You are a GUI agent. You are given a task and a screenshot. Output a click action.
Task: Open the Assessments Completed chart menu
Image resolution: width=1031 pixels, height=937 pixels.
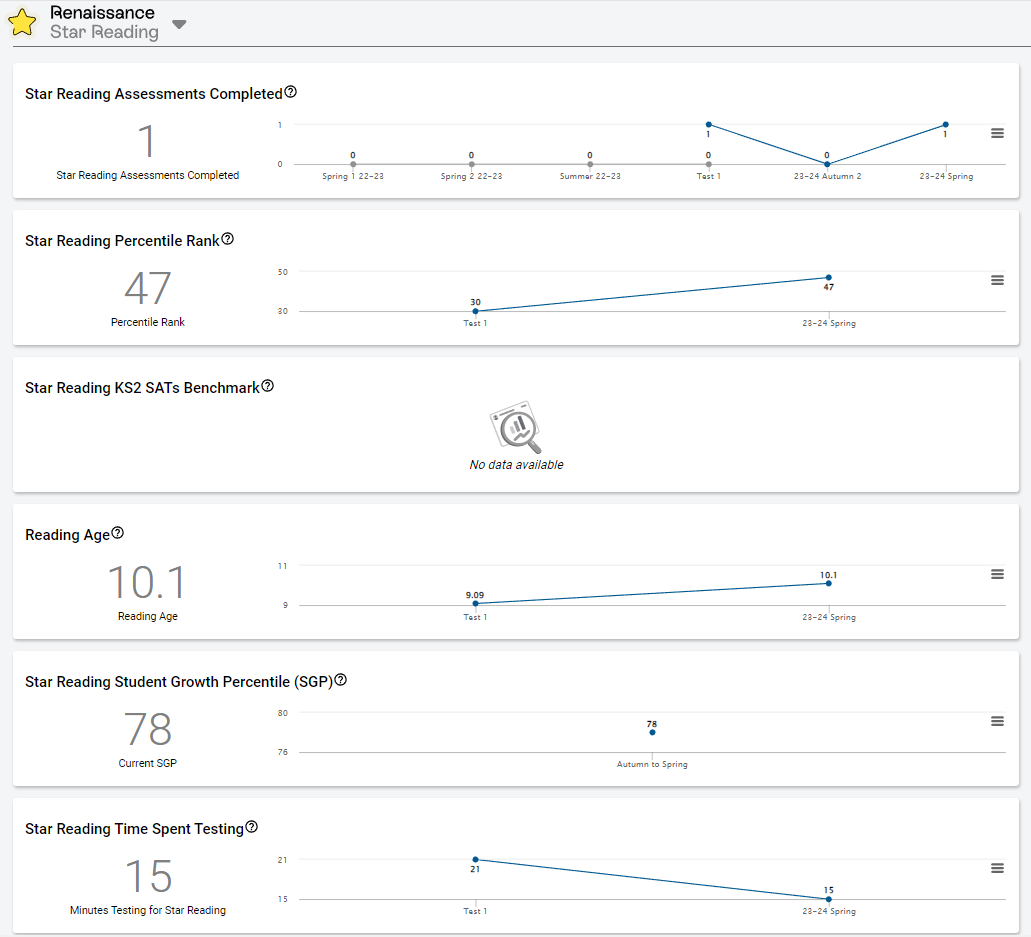coord(997,133)
